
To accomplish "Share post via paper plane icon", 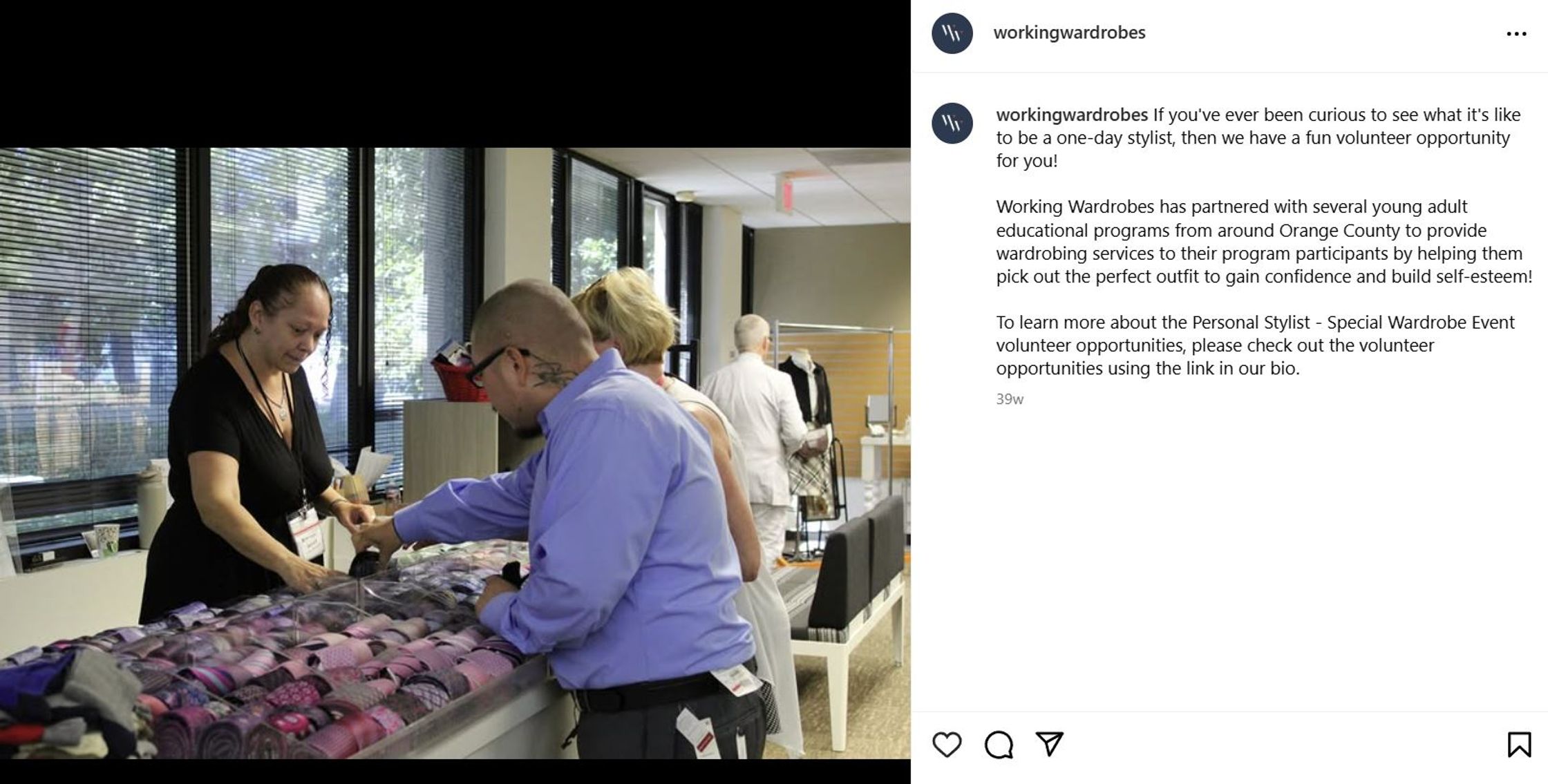I will click(x=1049, y=744).
